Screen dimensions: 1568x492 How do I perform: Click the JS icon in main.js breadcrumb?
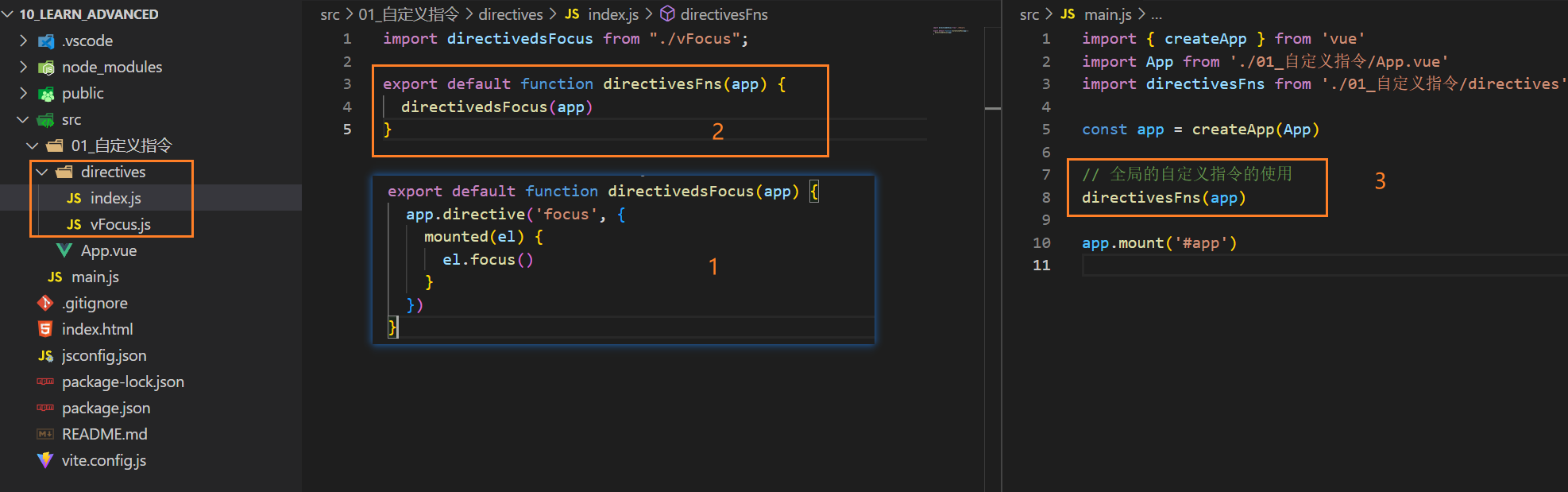[x=1068, y=14]
